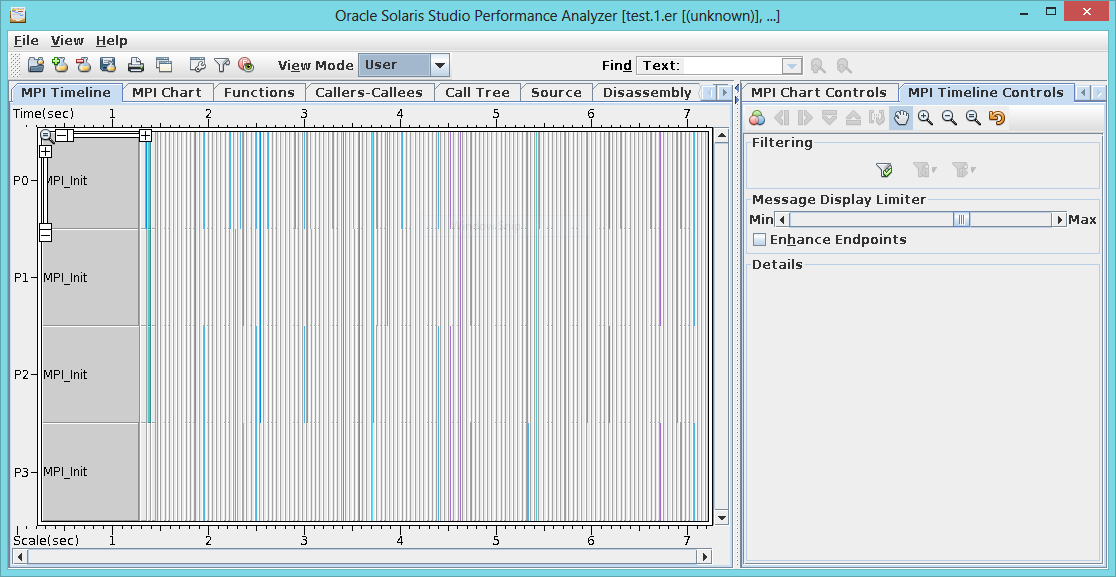Click the Open Experiment folder icon

point(35,65)
